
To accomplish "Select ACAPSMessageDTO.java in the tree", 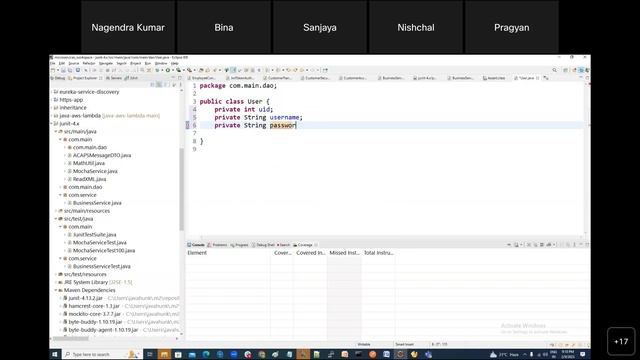I will click(102, 155).
